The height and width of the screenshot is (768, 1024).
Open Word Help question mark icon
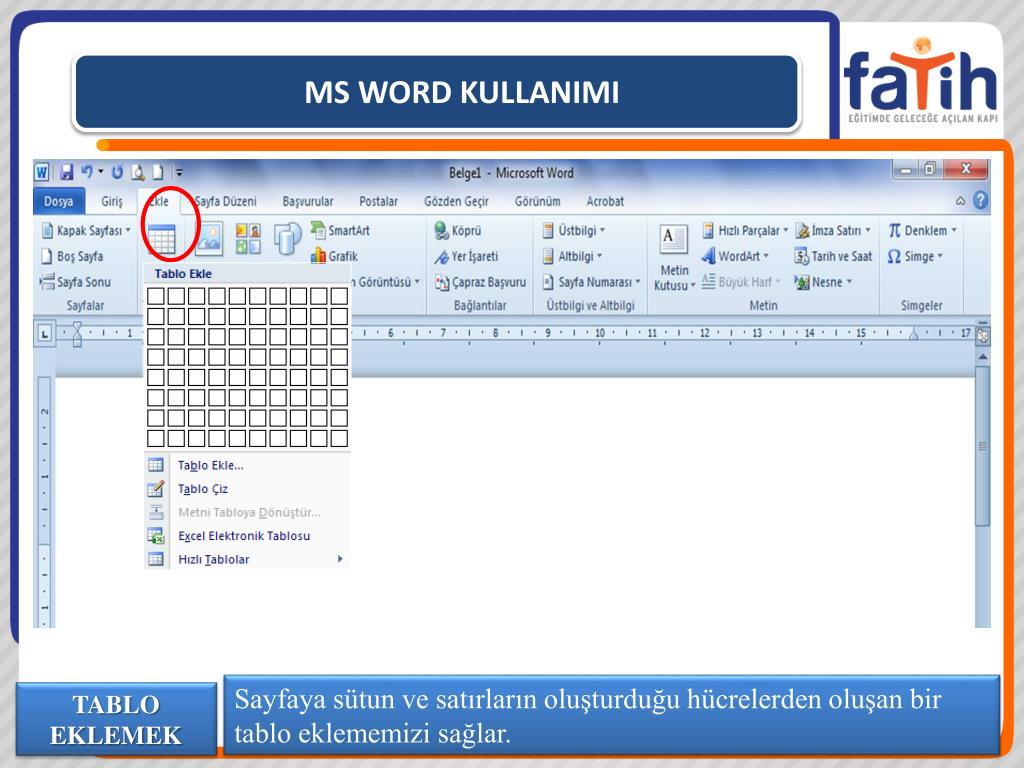pyautogui.click(x=980, y=200)
